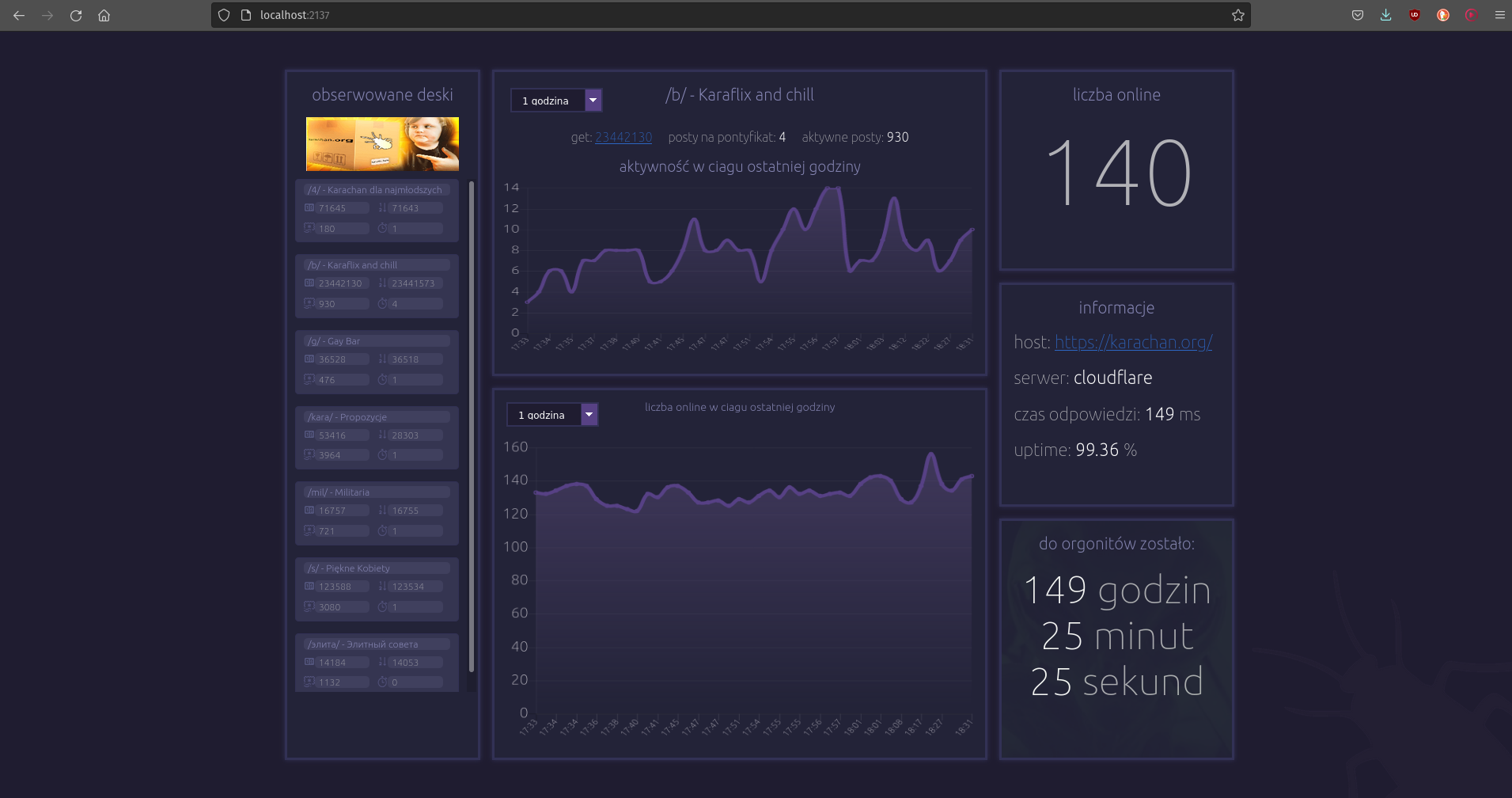Click the obserwowane deski heading
Screen dimensions: 1512x798
(382, 94)
